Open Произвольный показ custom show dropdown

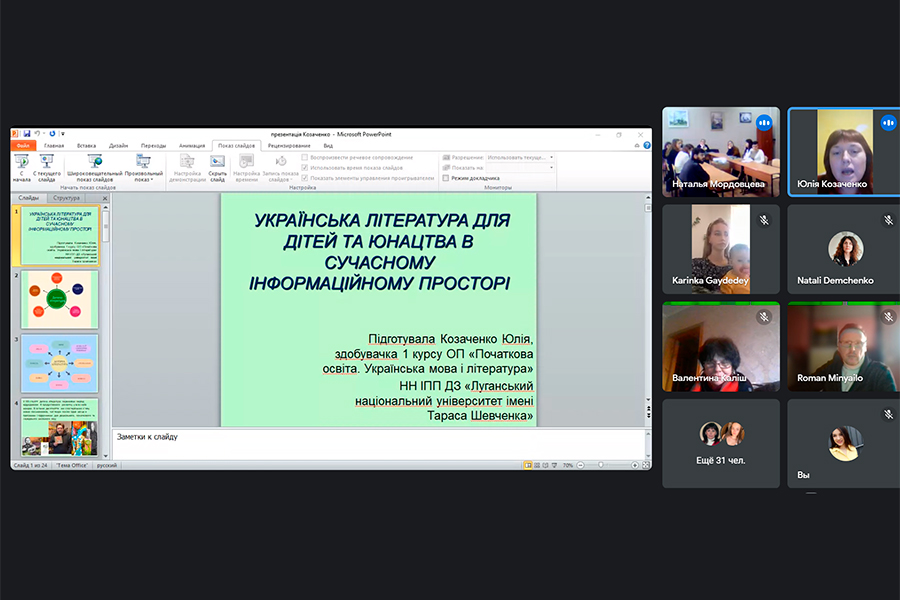point(143,167)
